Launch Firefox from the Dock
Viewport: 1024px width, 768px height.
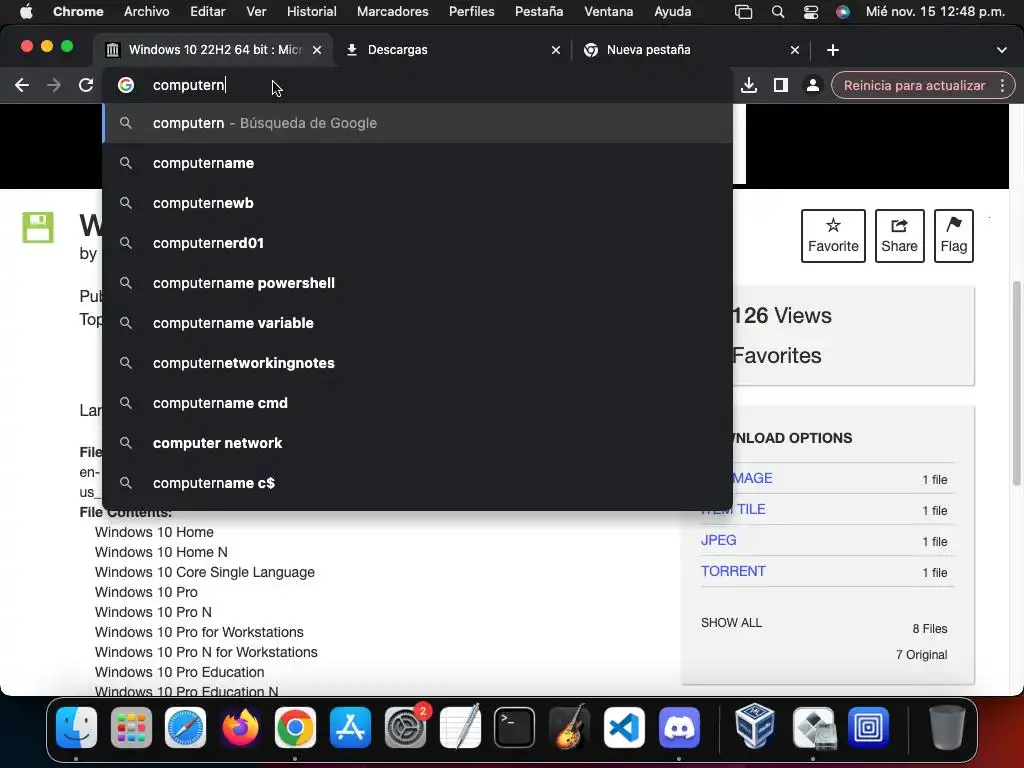click(240, 727)
